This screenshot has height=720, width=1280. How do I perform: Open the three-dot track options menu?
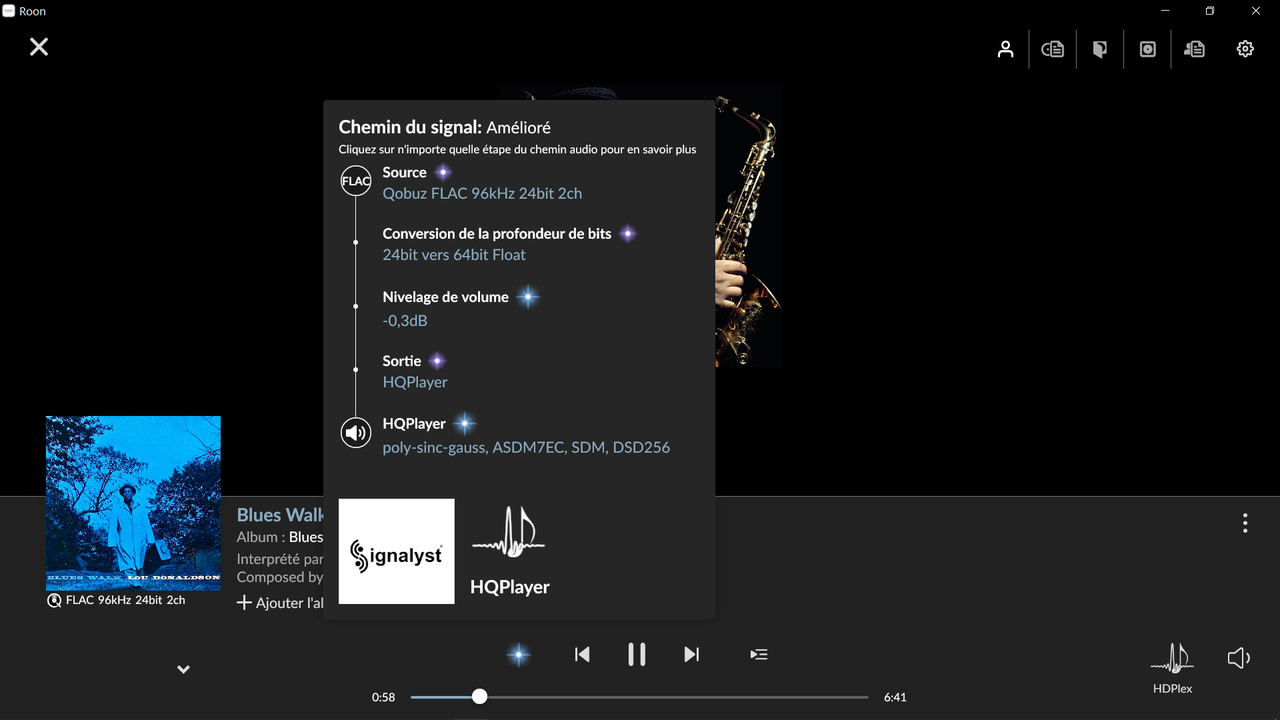1245,523
